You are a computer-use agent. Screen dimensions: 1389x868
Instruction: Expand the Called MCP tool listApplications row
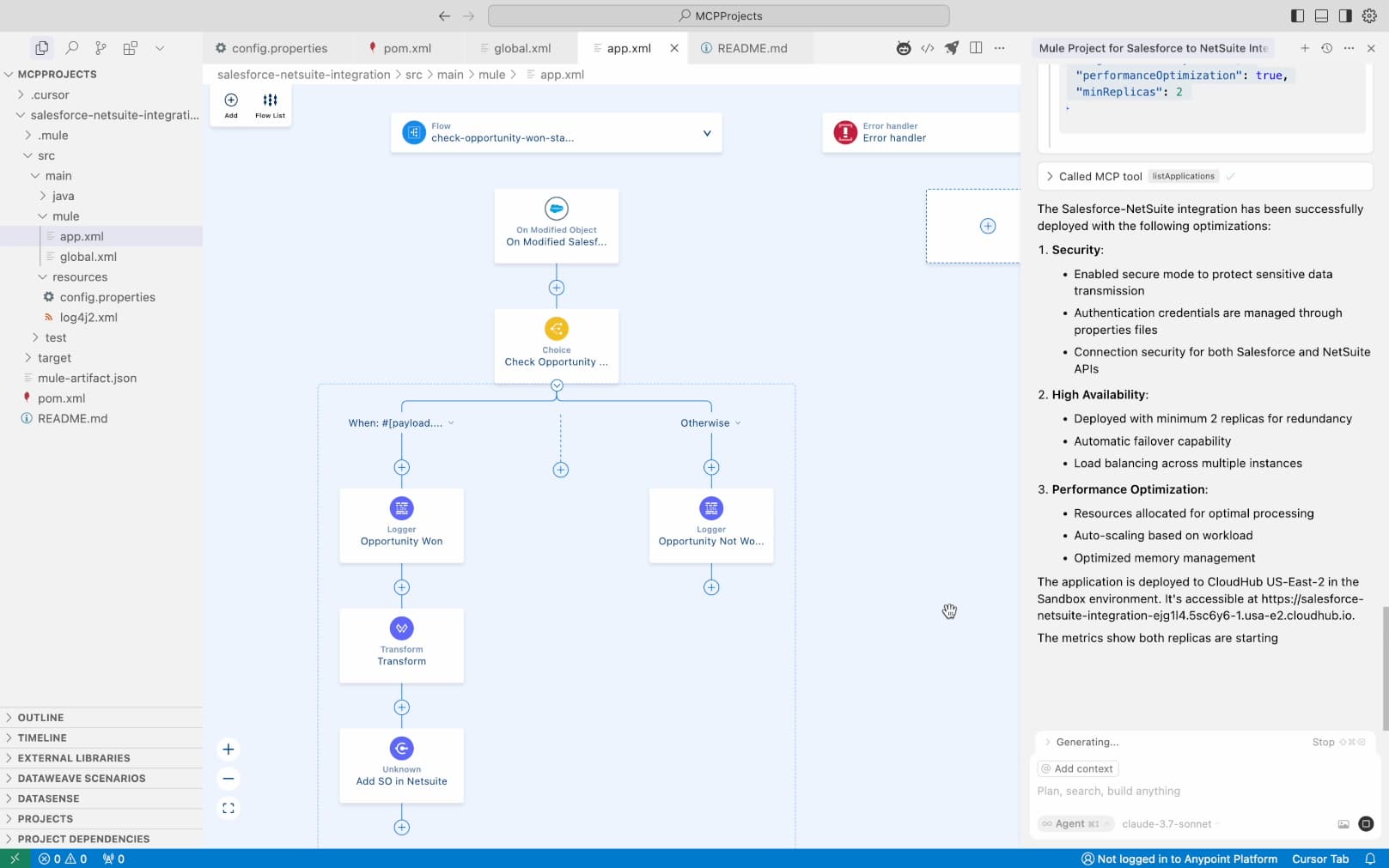[1204, 176]
